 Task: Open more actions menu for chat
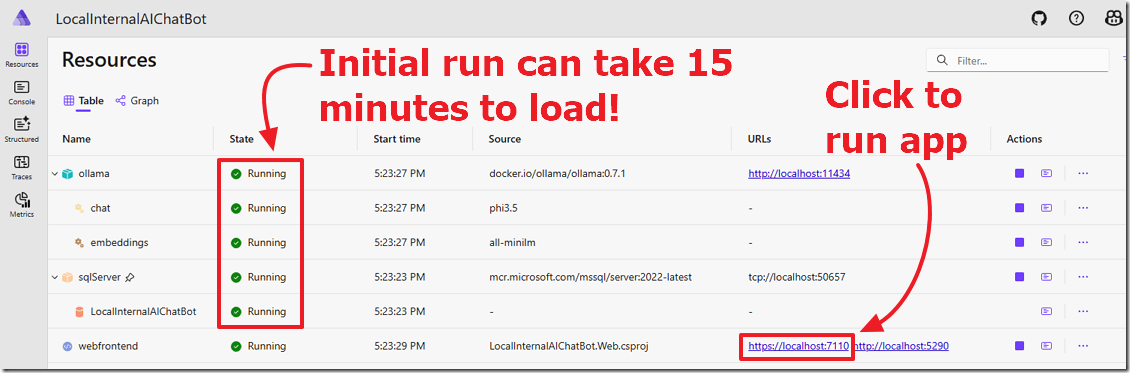(x=1083, y=208)
